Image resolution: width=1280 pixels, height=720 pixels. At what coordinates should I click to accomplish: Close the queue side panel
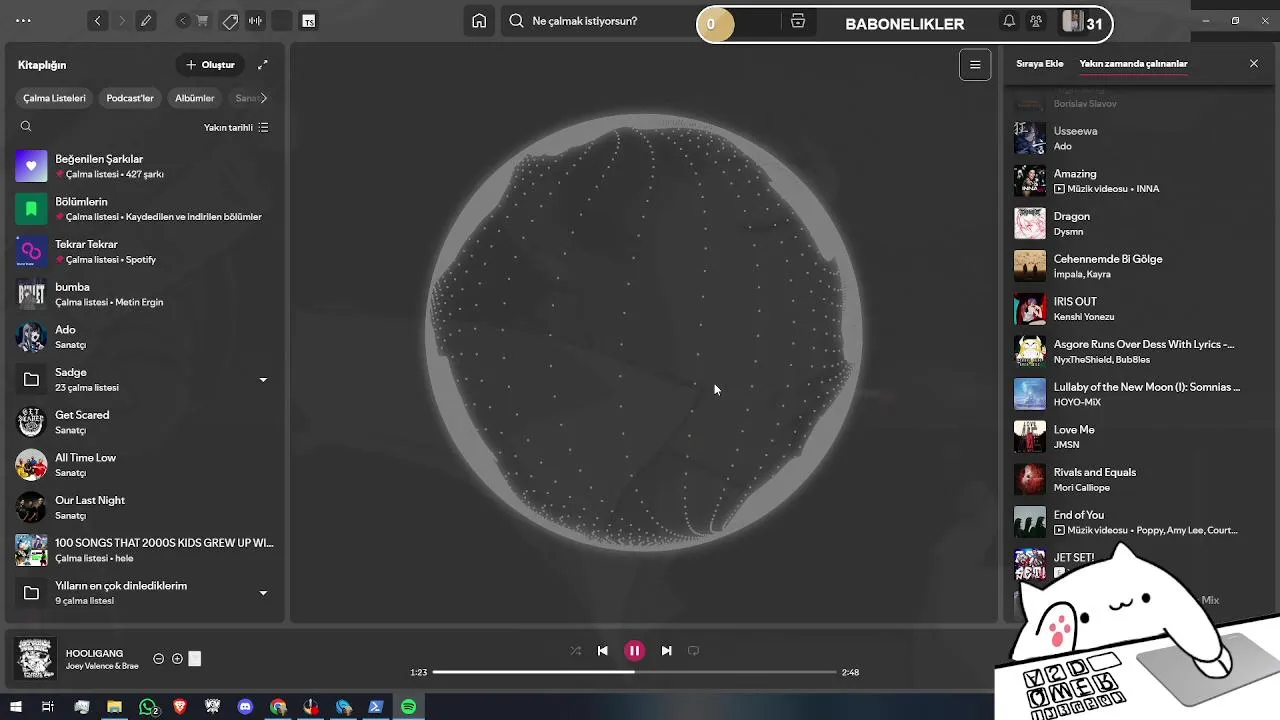(x=1254, y=64)
